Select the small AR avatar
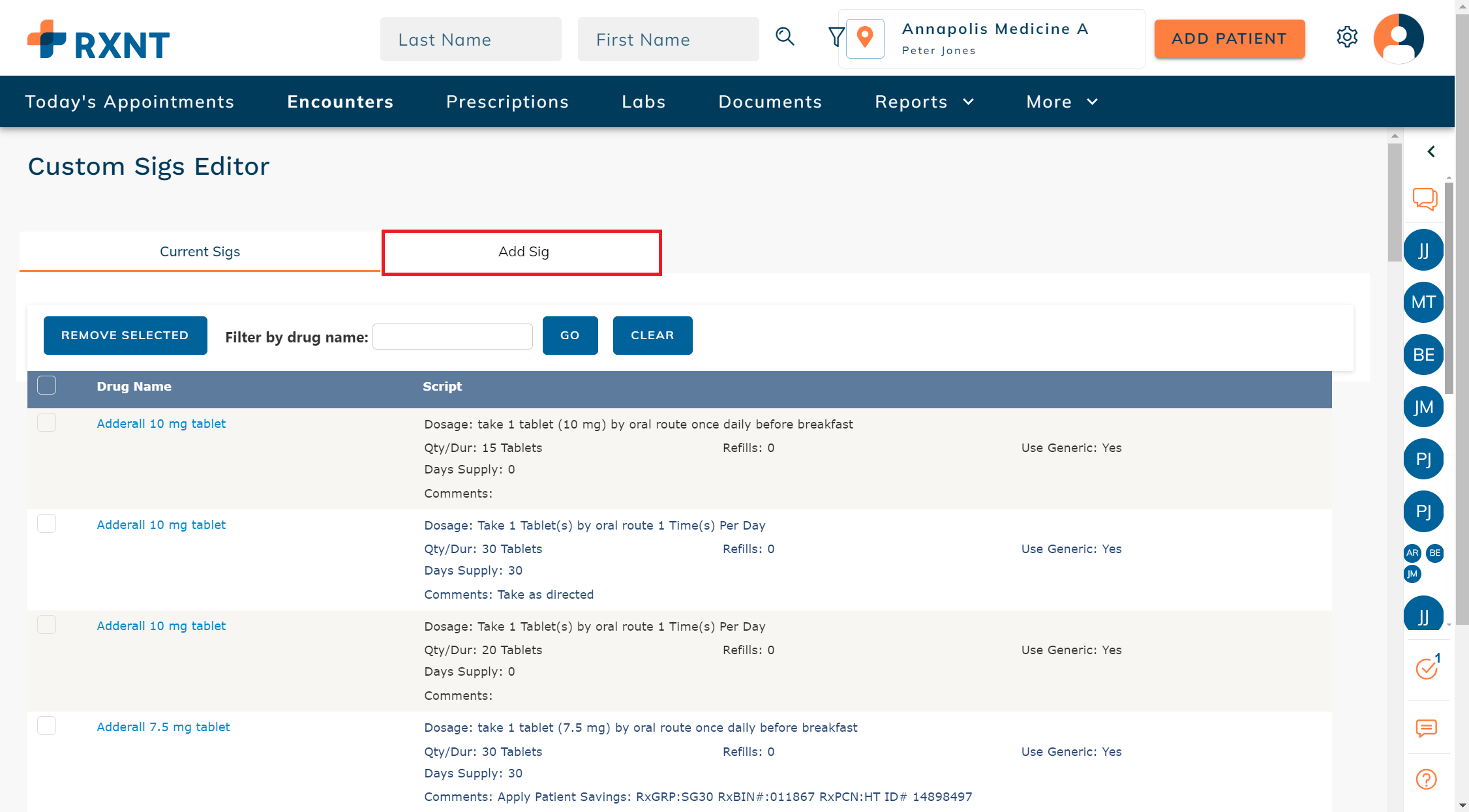 pos(1412,553)
